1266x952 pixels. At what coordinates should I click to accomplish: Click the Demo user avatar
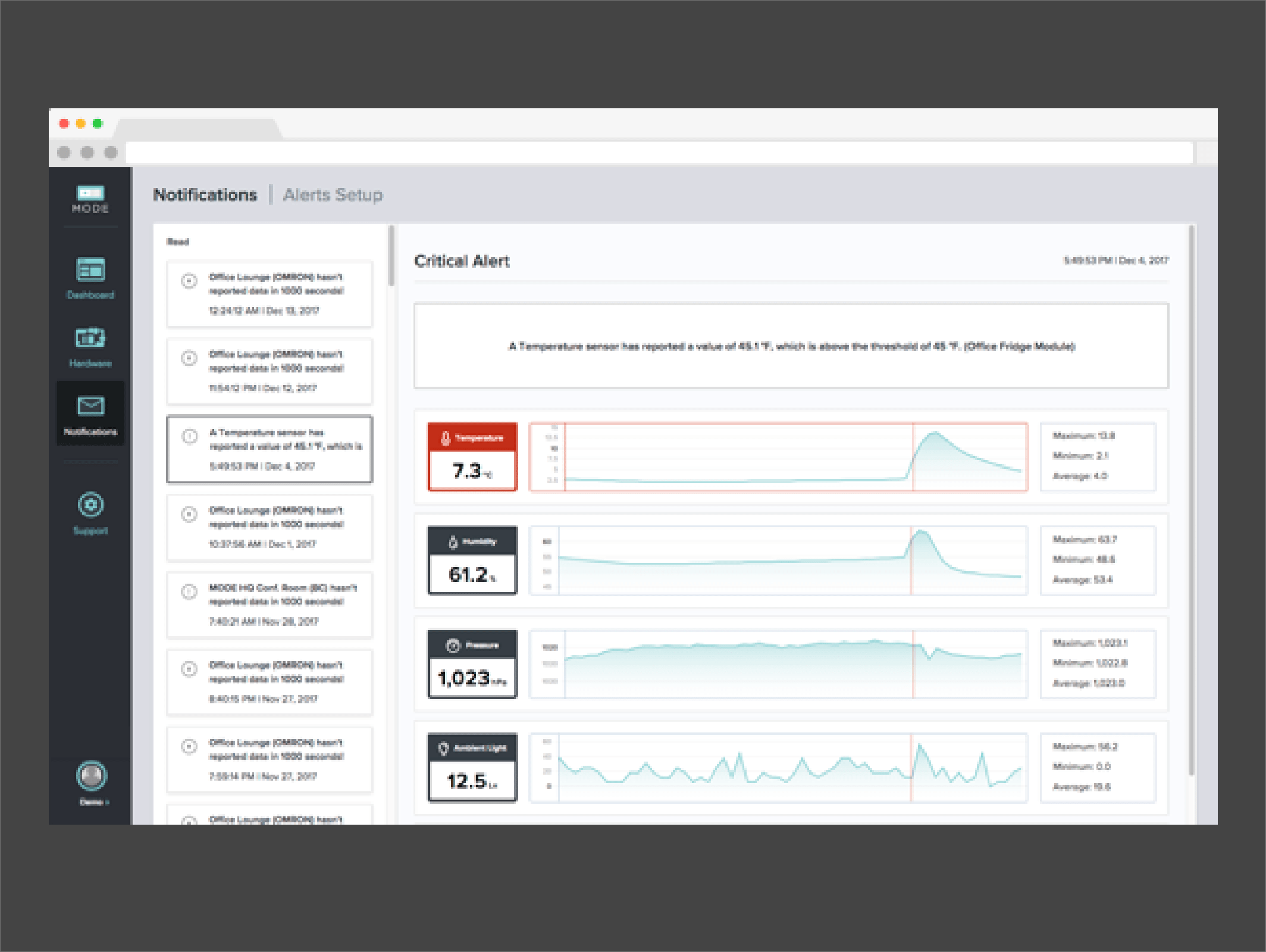coord(91,775)
